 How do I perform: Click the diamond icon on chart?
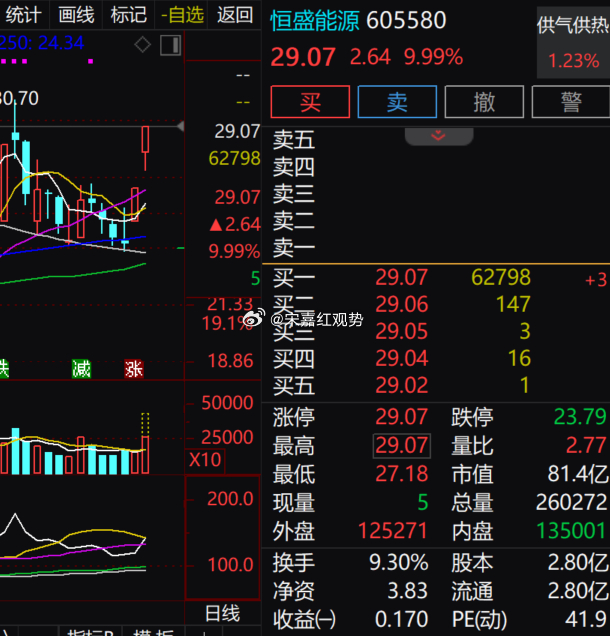142,45
